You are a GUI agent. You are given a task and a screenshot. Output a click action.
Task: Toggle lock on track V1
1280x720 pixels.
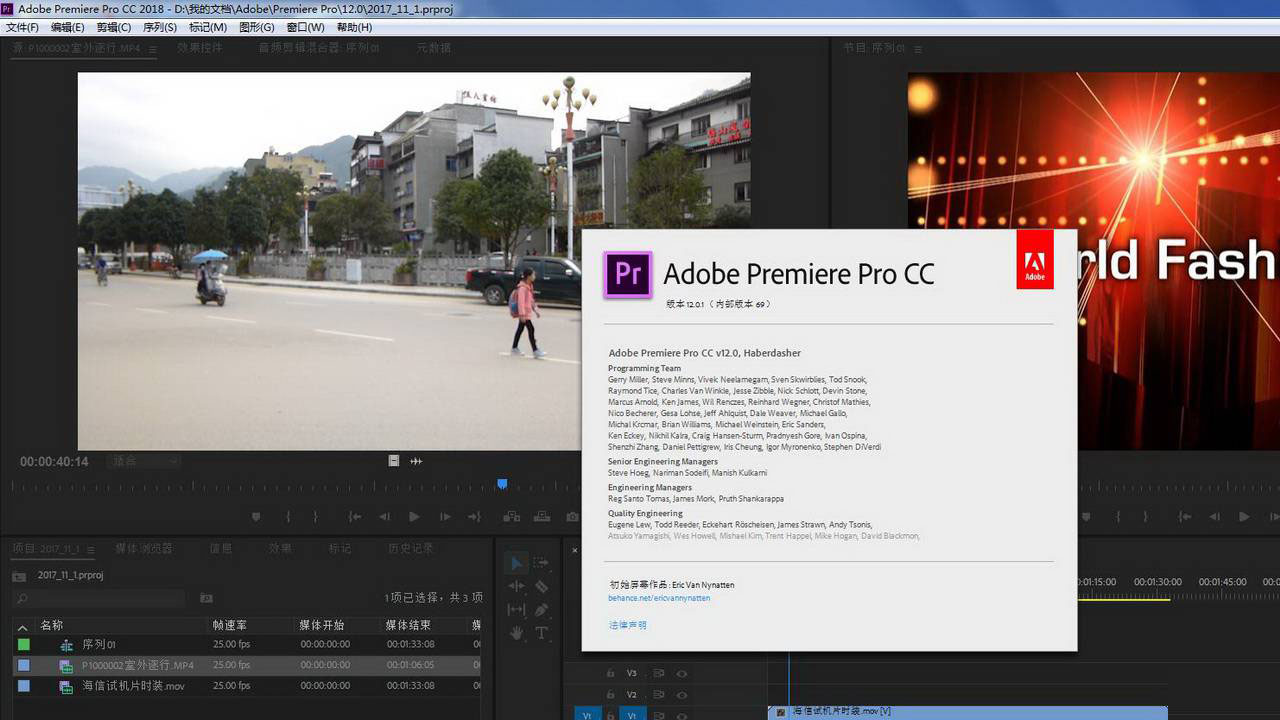pyautogui.click(x=610, y=715)
